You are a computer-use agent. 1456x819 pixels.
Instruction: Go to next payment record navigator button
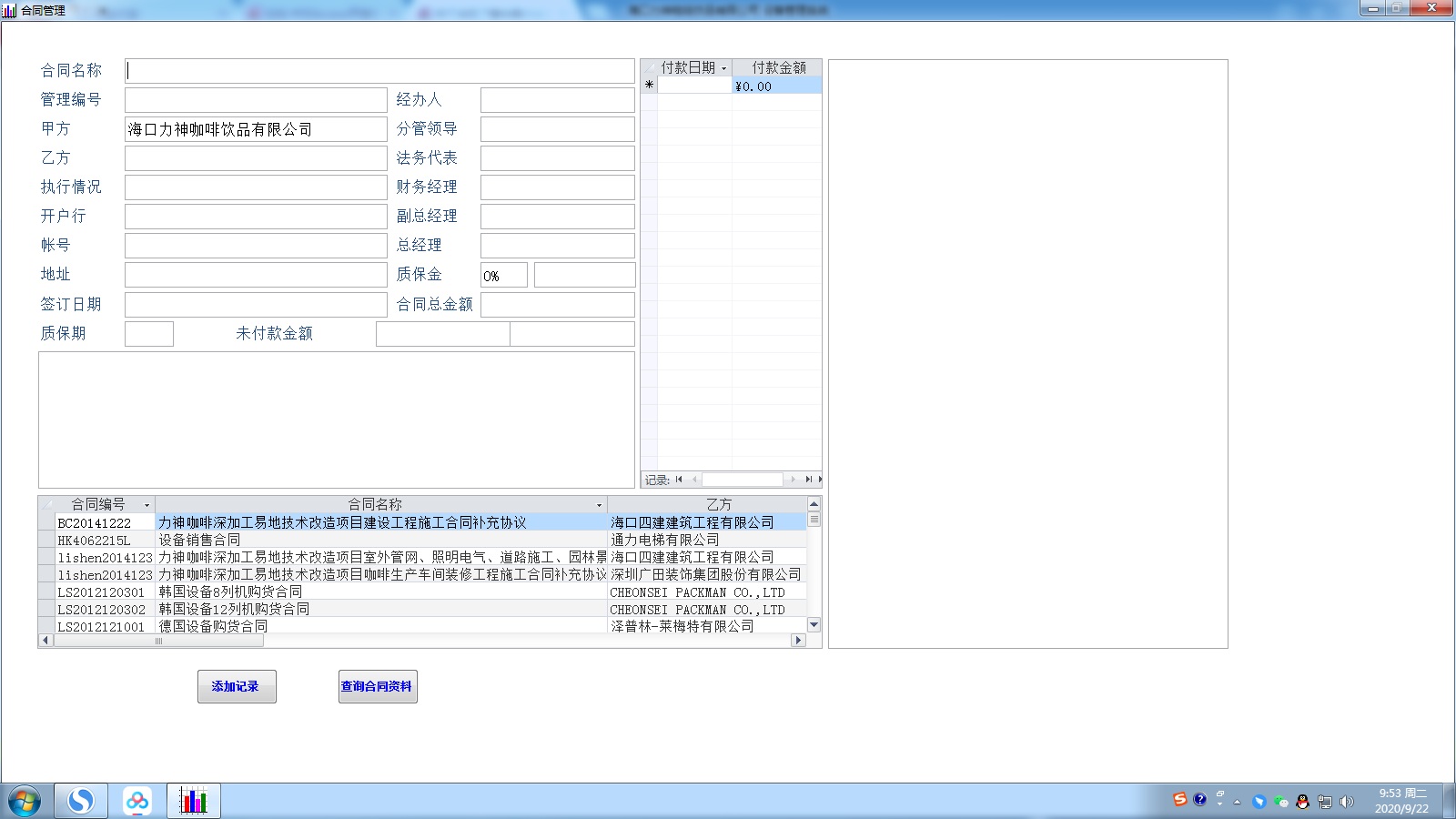click(793, 480)
